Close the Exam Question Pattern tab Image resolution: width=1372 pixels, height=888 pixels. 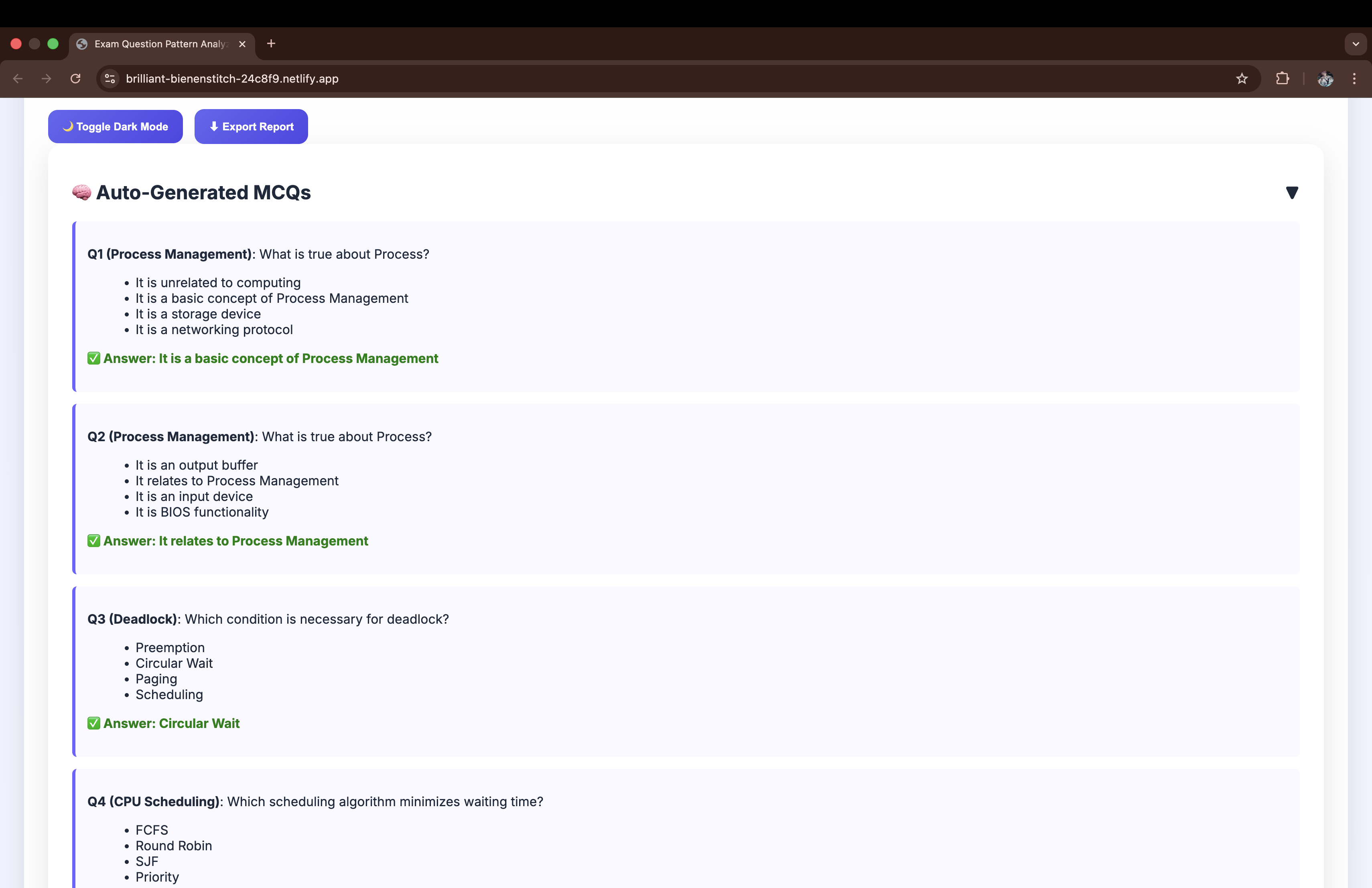click(242, 44)
